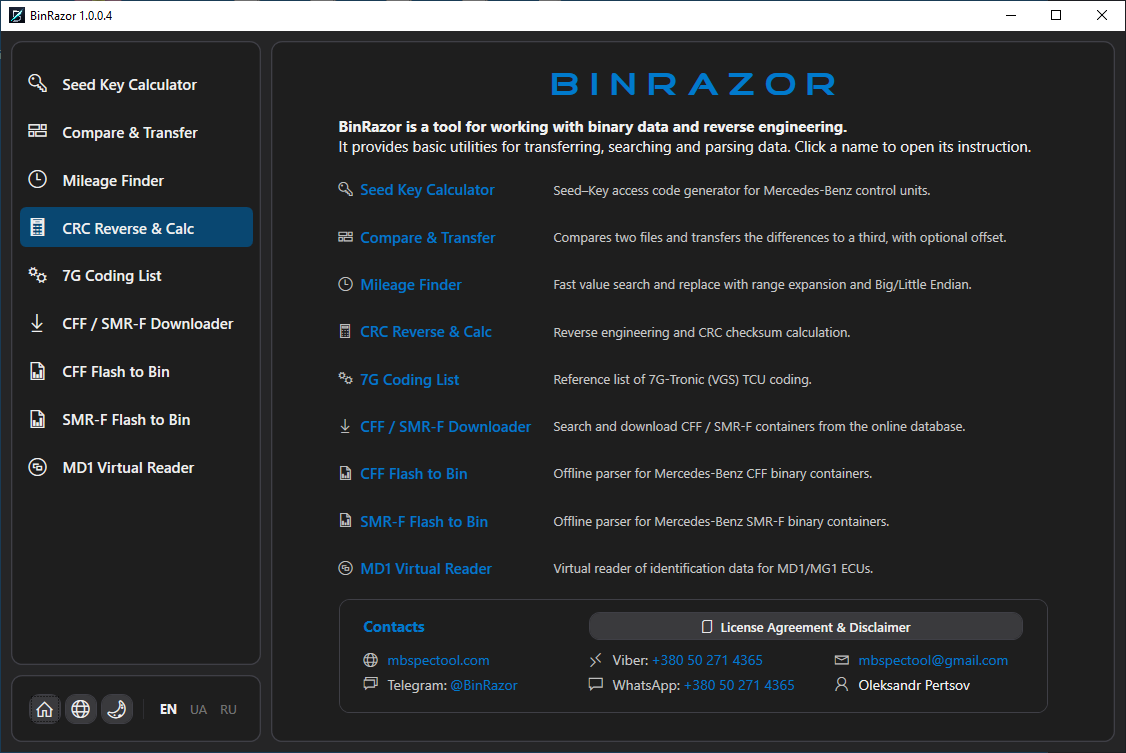Image resolution: width=1126 pixels, height=753 pixels.
Task: Go to the home page via house icon
Action: [45, 709]
